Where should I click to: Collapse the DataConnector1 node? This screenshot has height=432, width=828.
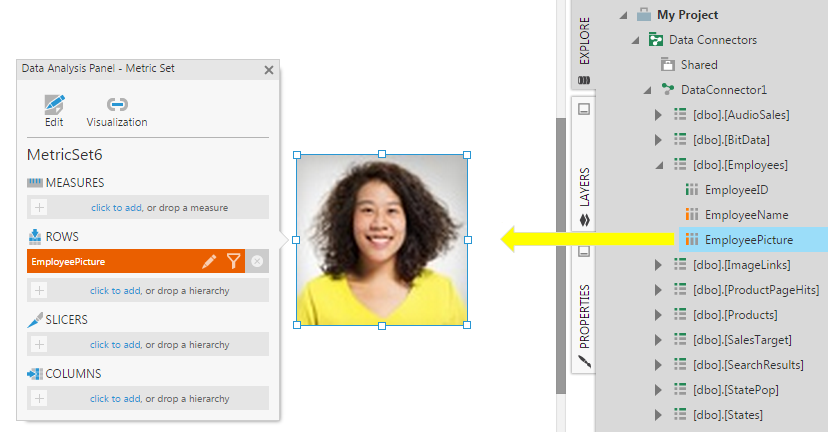click(x=647, y=90)
